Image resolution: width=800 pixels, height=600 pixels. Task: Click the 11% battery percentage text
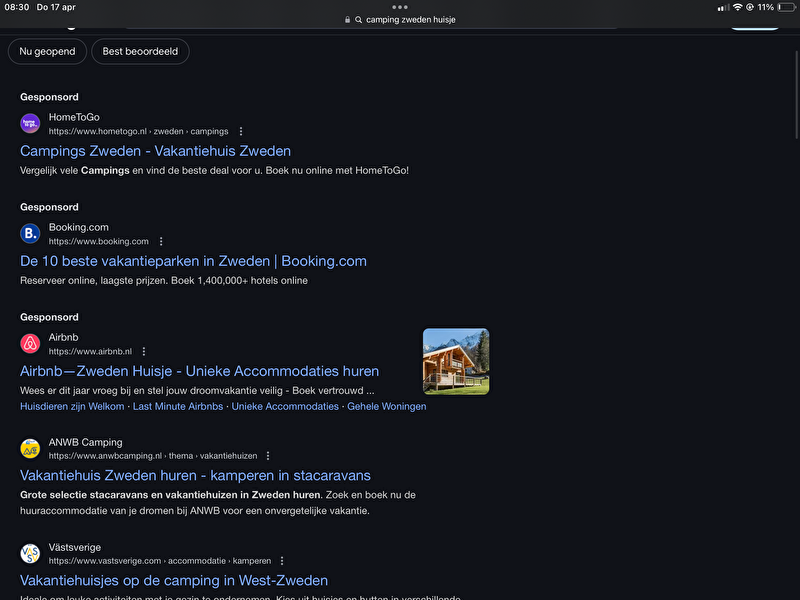point(765,7)
